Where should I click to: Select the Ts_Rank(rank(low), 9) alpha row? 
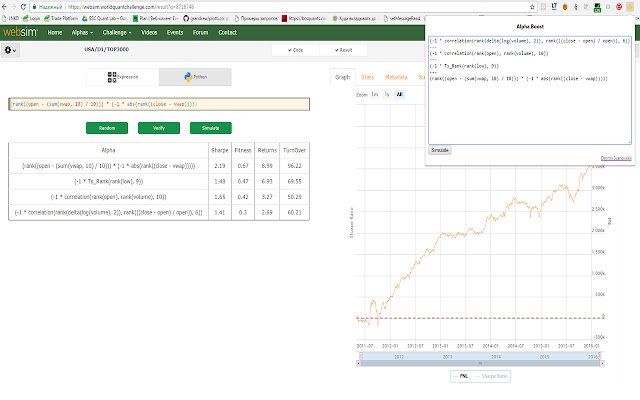click(159, 181)
